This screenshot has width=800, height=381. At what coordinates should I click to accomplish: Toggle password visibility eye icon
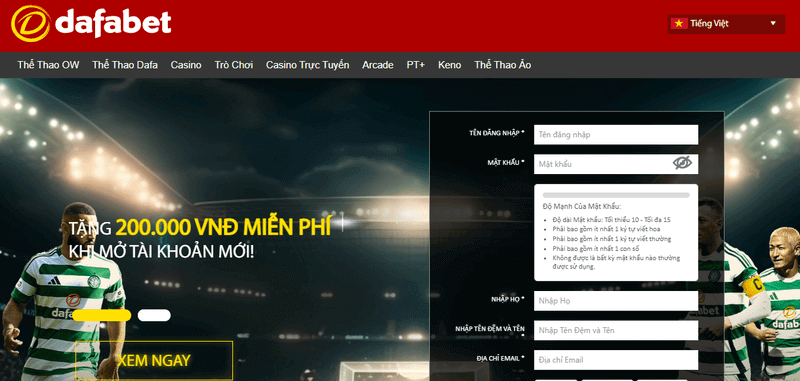click(x=682, y=163)
